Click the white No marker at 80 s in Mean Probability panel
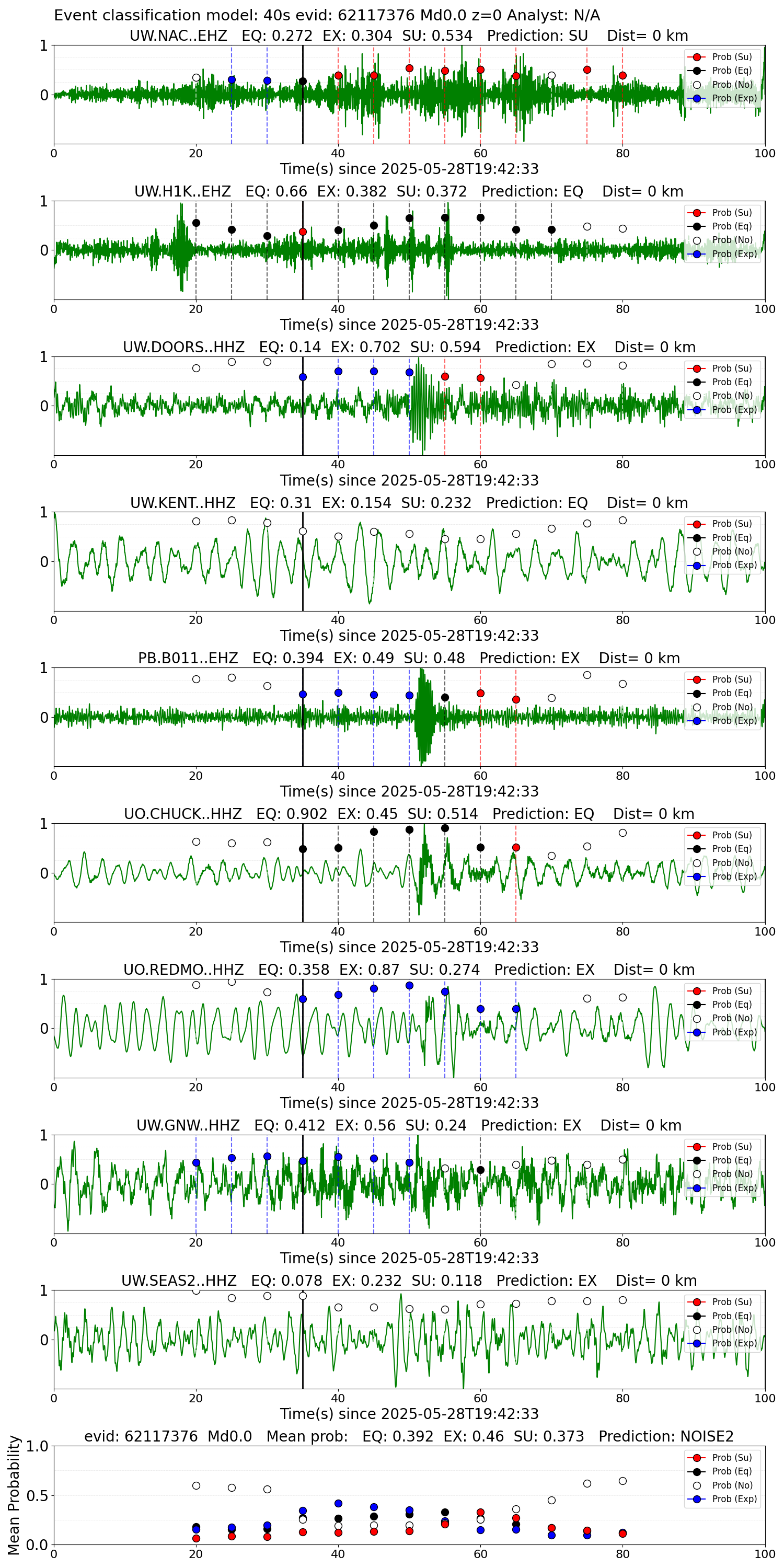 622,1481
